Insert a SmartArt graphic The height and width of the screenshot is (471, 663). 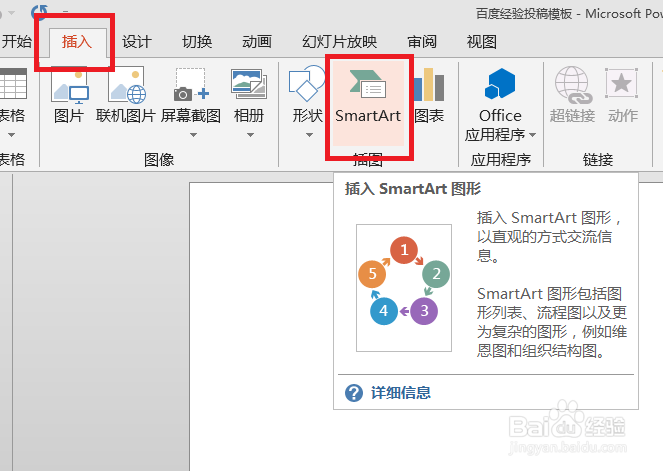pyautogui.click(x=368, y=103)
